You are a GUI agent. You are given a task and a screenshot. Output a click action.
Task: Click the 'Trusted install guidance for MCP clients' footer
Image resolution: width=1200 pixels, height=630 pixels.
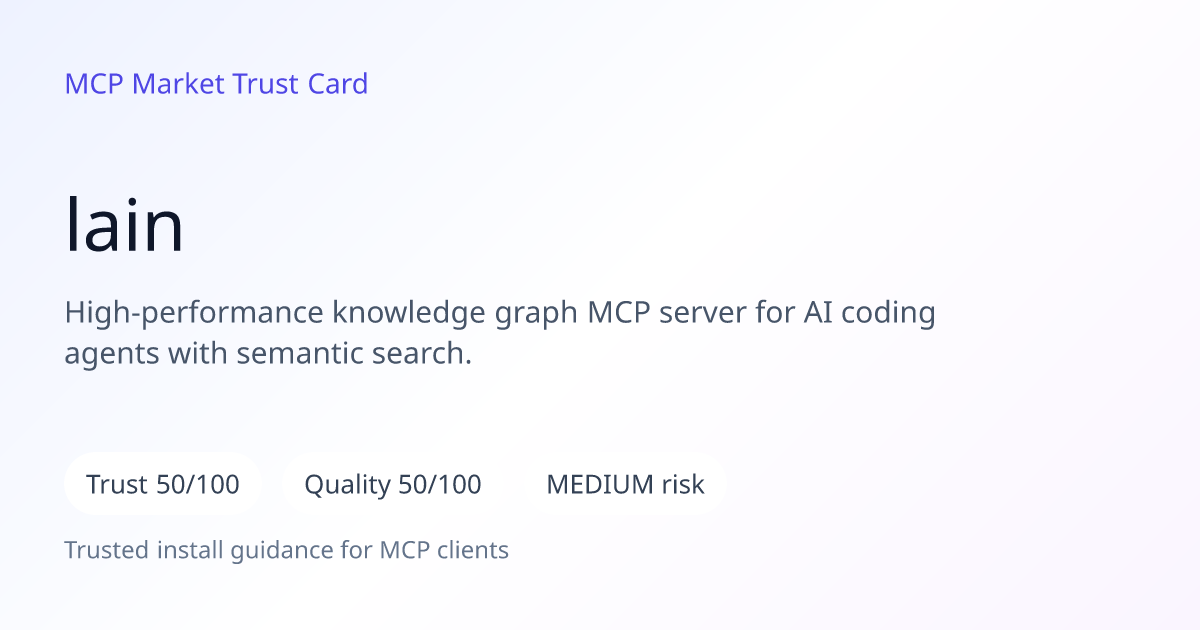tap(287, 550)
